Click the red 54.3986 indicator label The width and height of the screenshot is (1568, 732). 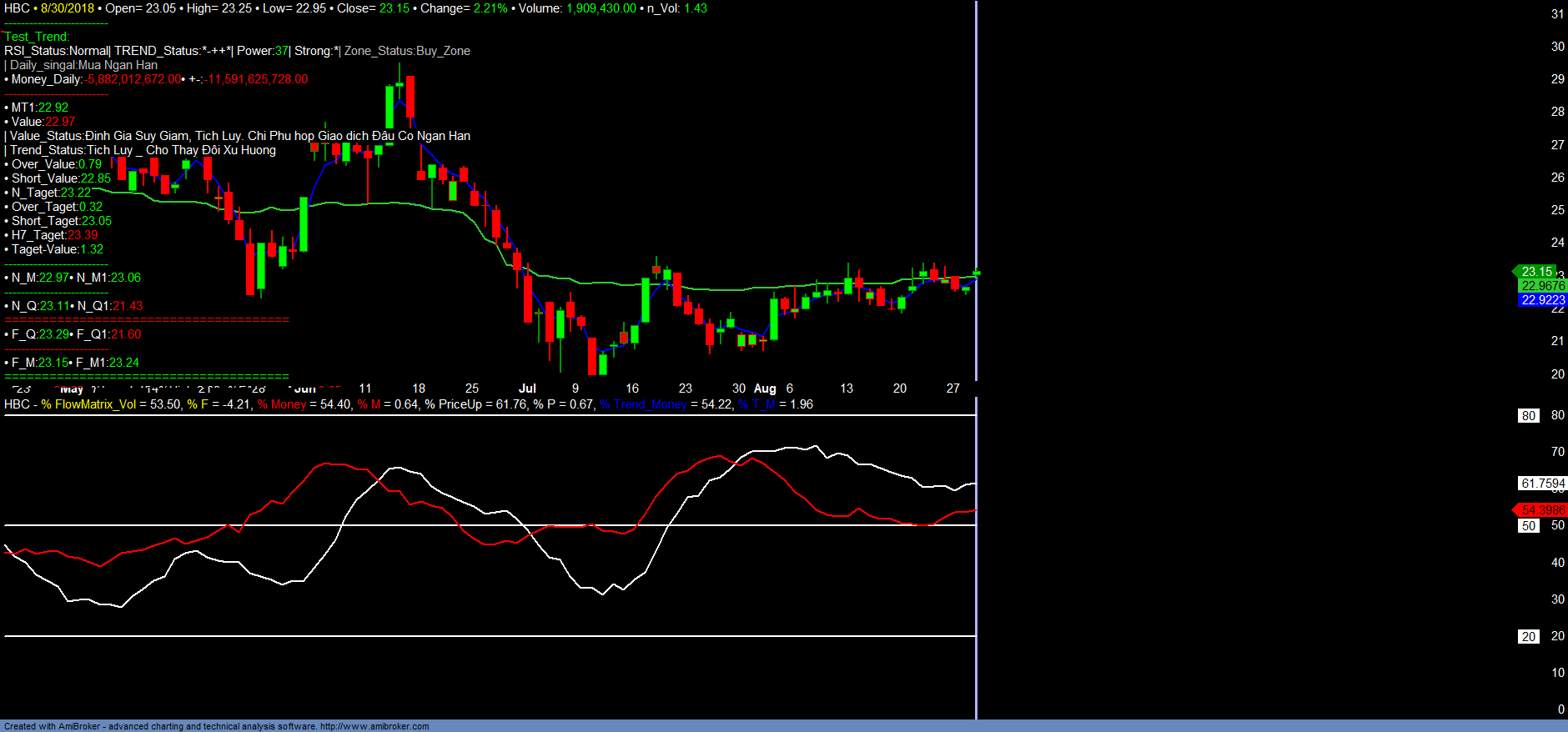coord(1542,510)
